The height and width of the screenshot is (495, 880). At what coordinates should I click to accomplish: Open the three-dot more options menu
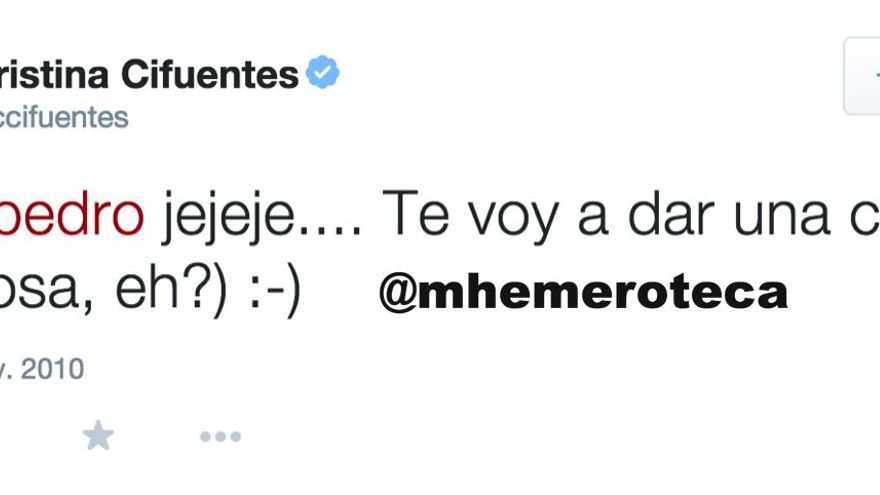[x=220, y=436]
